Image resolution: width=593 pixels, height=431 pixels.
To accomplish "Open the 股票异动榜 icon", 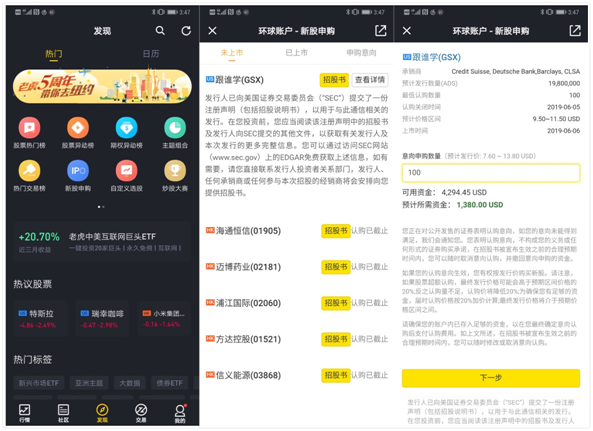I will point(78,128).
